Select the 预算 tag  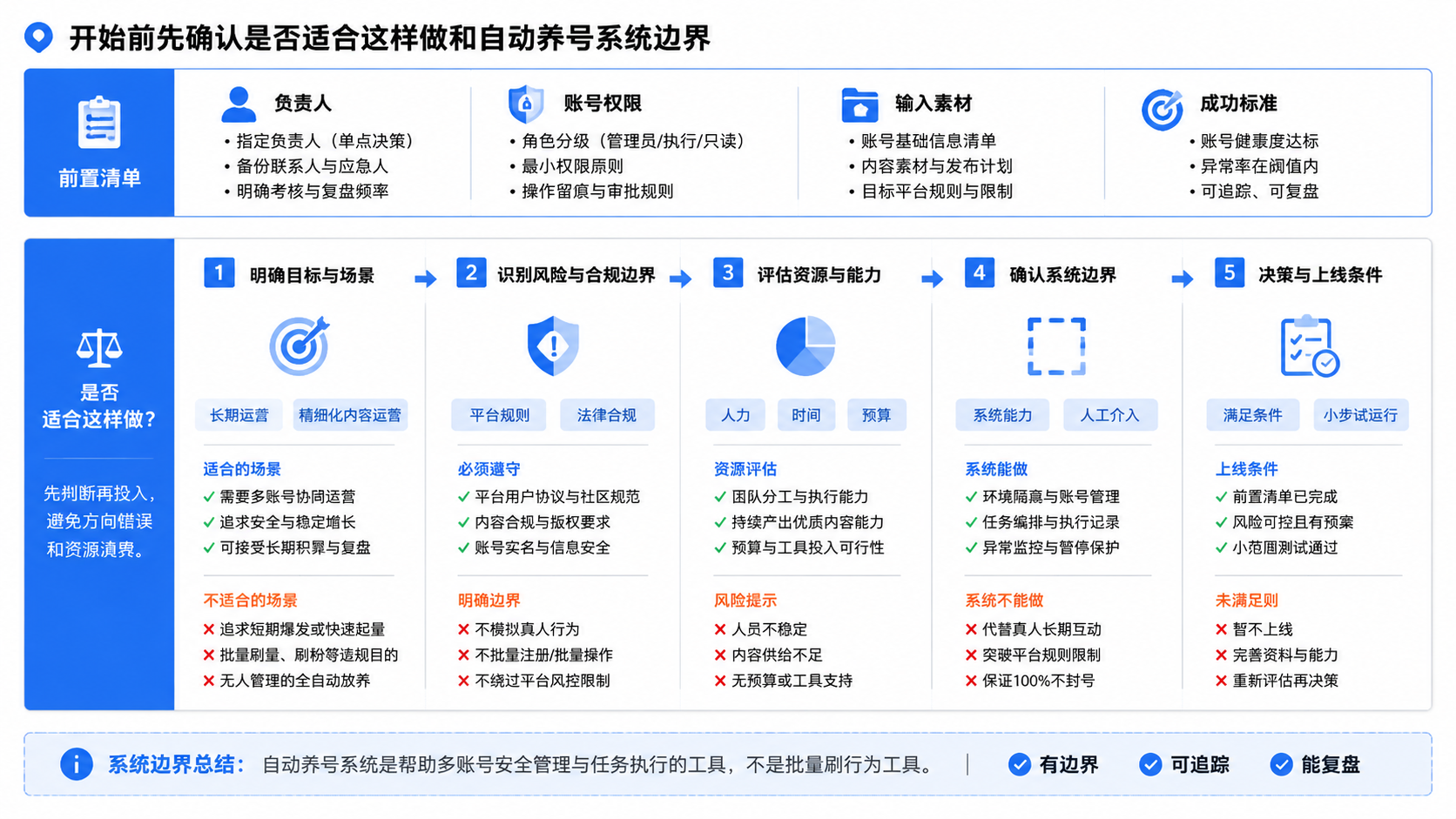876,415
